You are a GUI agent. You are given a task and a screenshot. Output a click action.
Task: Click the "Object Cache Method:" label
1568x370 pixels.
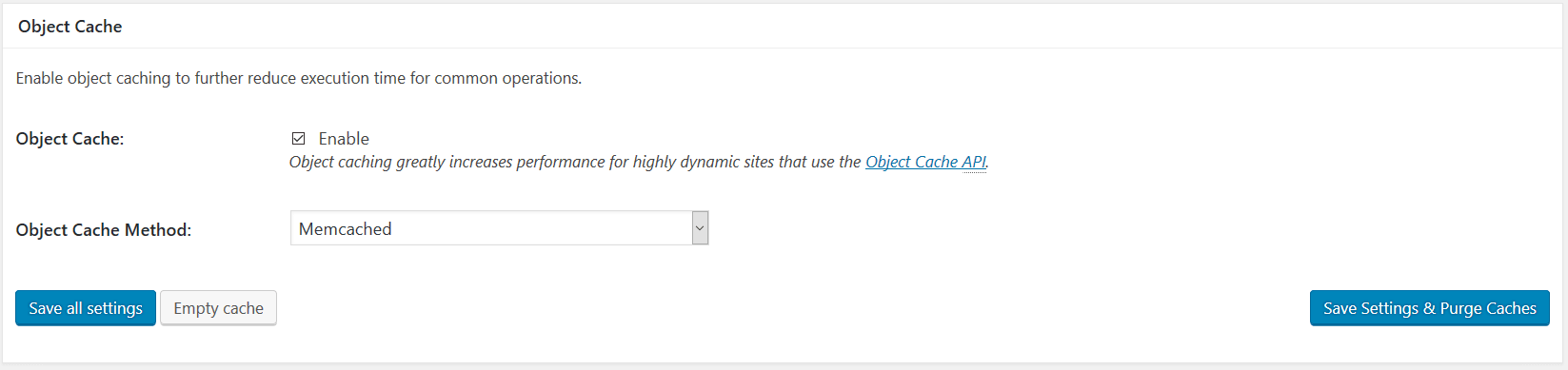click(104, 230)
